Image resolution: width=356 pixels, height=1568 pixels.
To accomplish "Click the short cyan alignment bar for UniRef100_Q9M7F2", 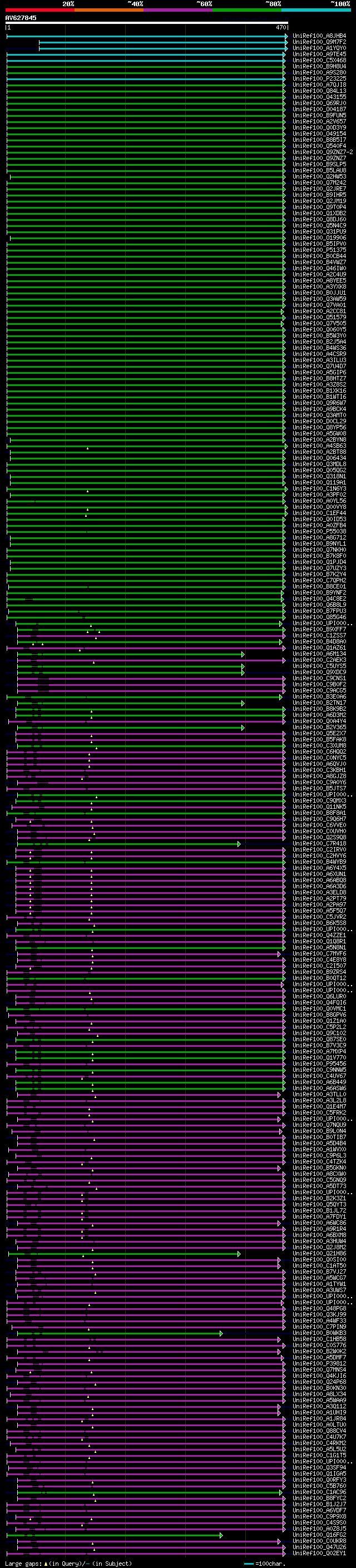I will (163, 42).
